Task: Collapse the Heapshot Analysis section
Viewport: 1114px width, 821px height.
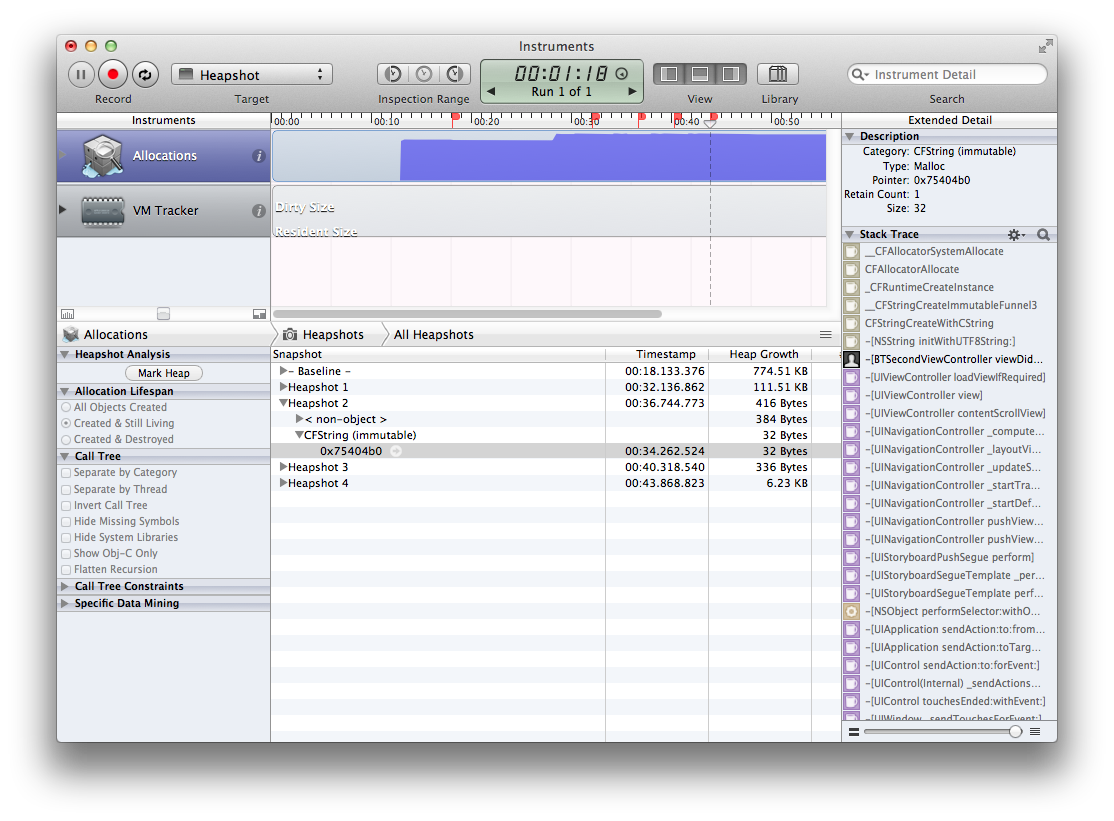Action: (x=65, y=354)
